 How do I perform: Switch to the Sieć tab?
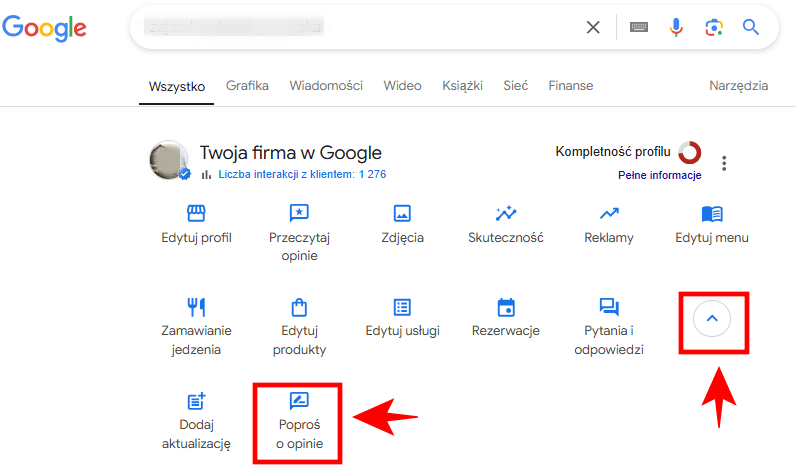tap(515, 85)
